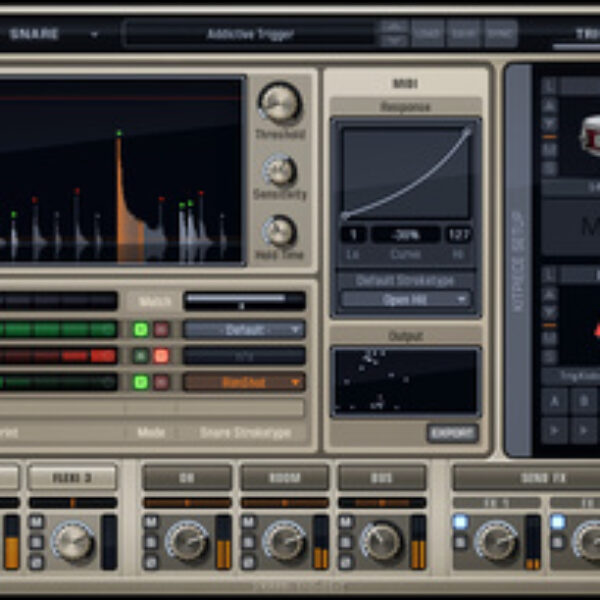600x600 pixels.
Task: Select the SEND FX tab
Action: coord(527,478)
